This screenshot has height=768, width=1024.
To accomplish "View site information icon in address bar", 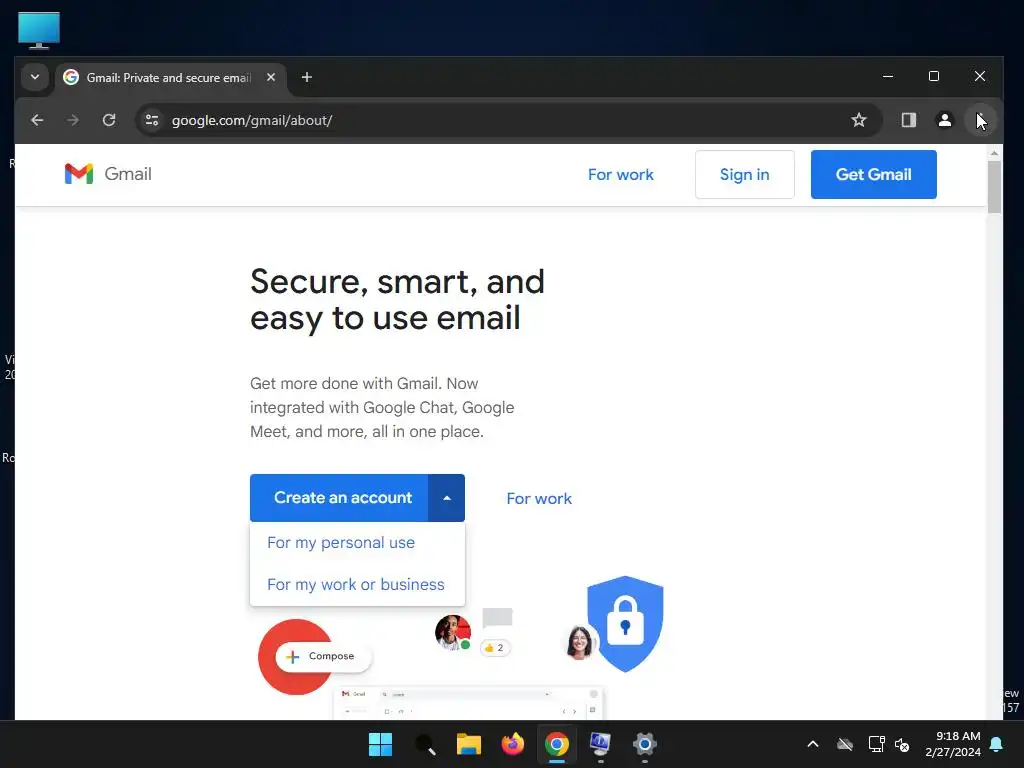I will click(x=152, y=120).
